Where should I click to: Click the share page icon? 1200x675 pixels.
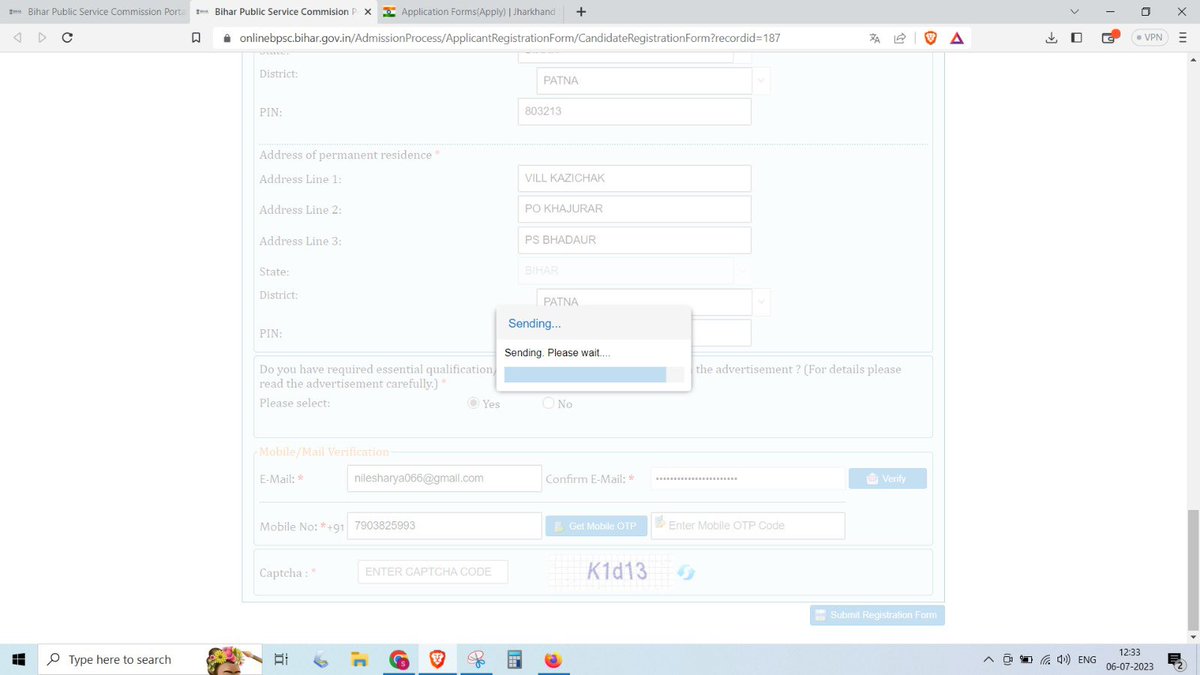900,38
